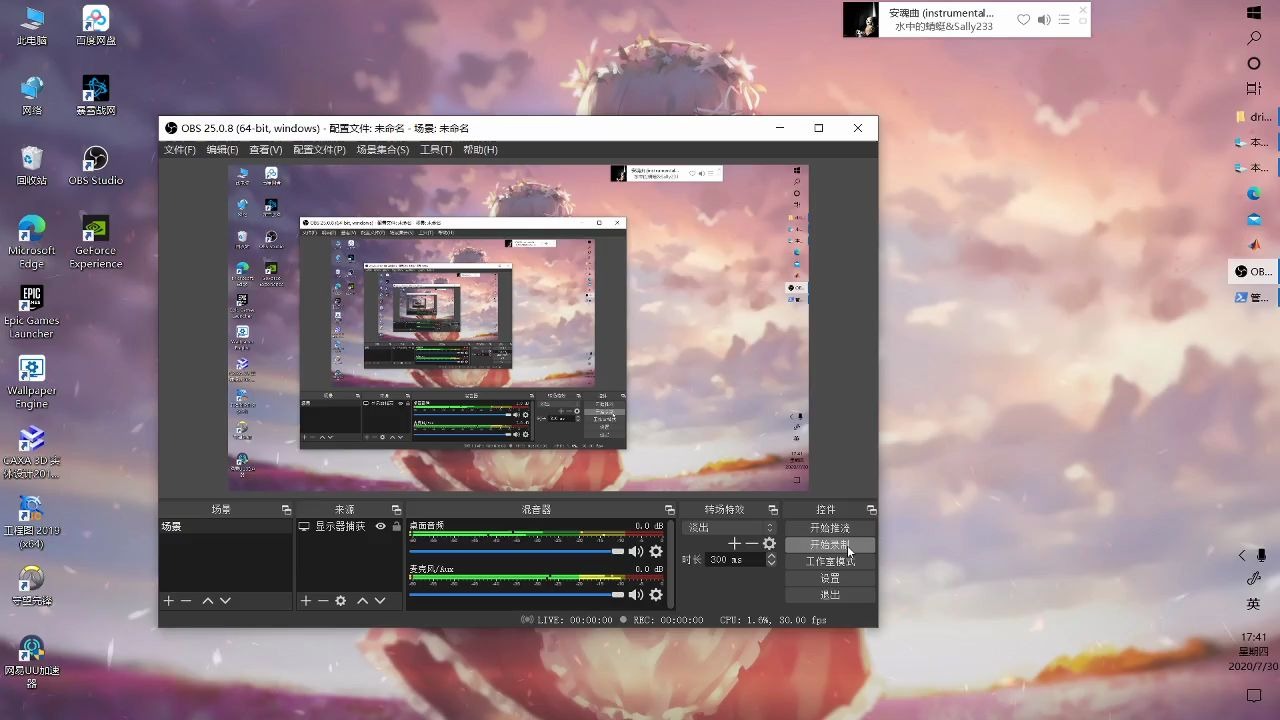Toggle lock on 显示器捕获 source
The height and width of the screenshot is (720, 1280).
(x=396, y=526)
